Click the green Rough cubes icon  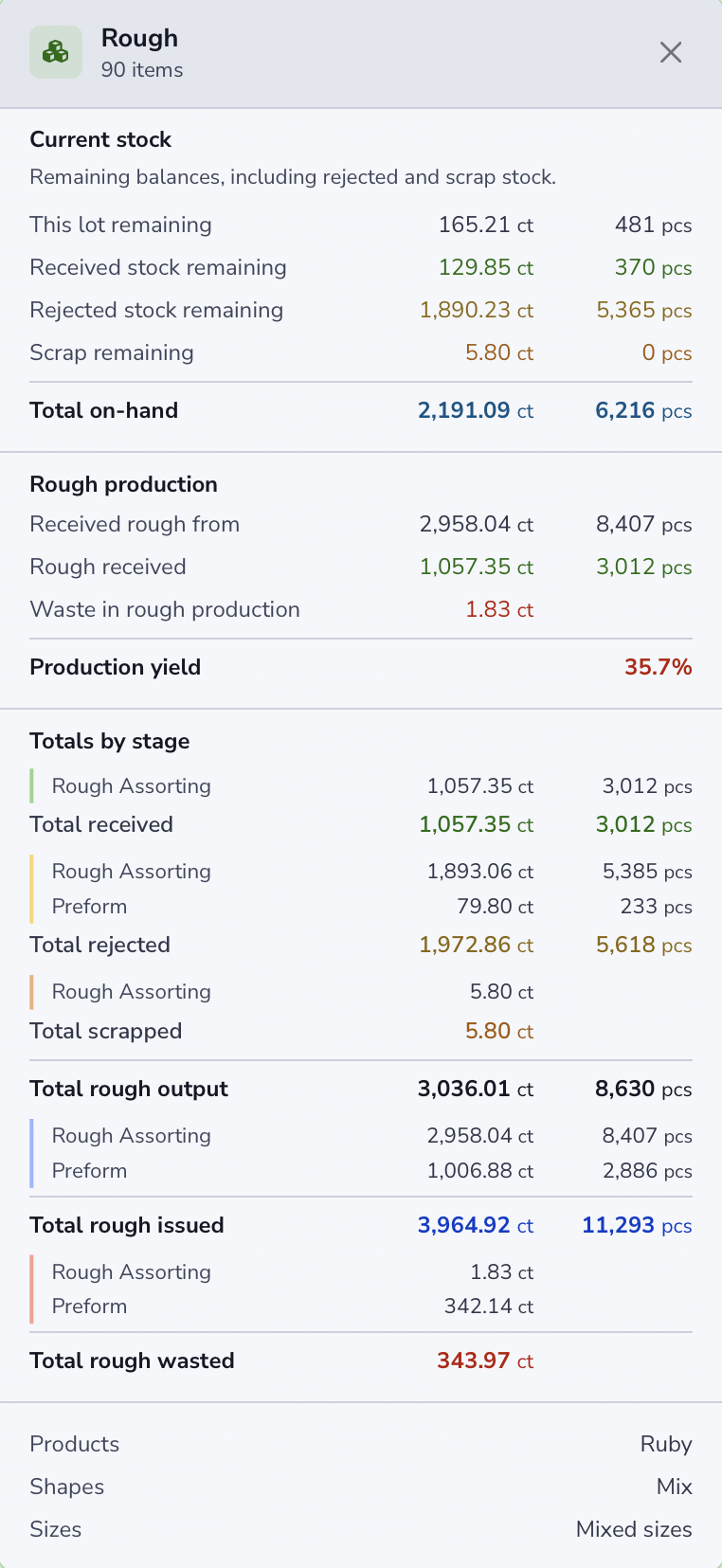[x=56, y=52]
